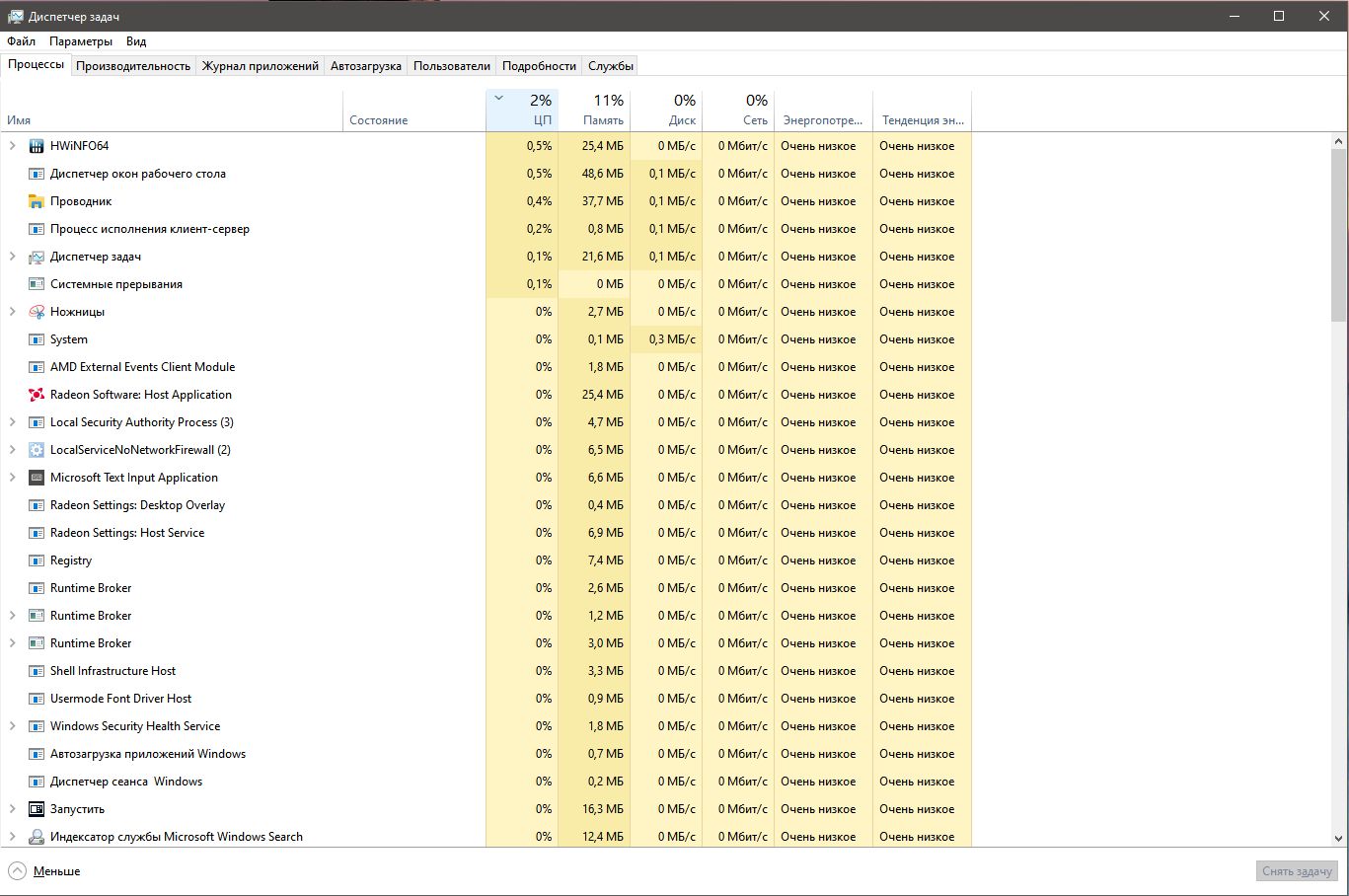Click the Registry process icon
The image size is (1349, 896).
(37, 560)
